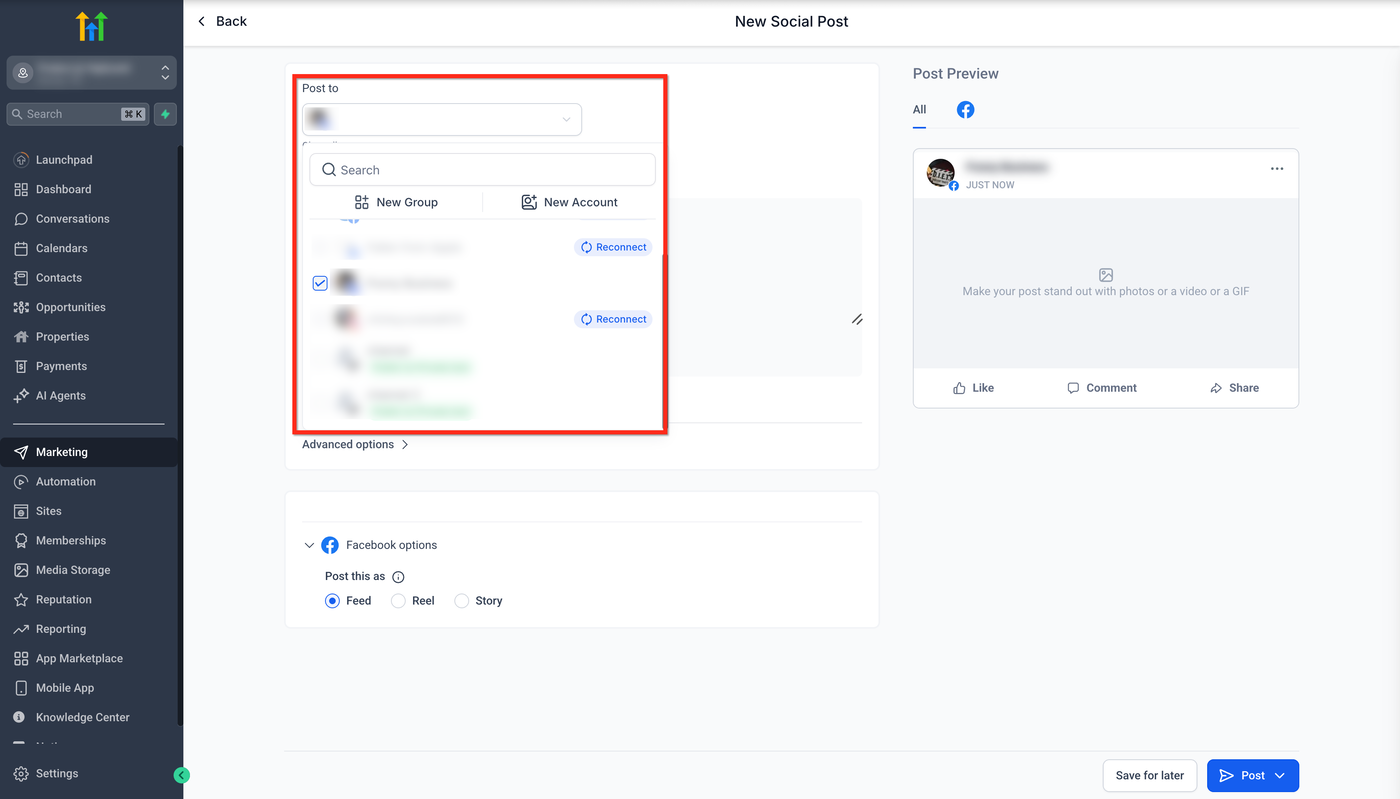Collapse the sidebar with green arrow button
Viewport: 1400px width, 799px height.
coord(181,775)
